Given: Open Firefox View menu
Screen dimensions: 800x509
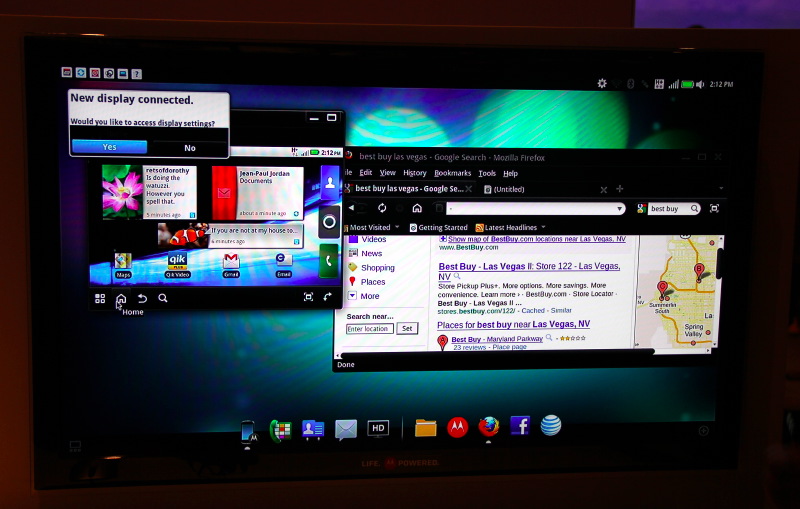Looking at the screenshot, I should (387, 173).
